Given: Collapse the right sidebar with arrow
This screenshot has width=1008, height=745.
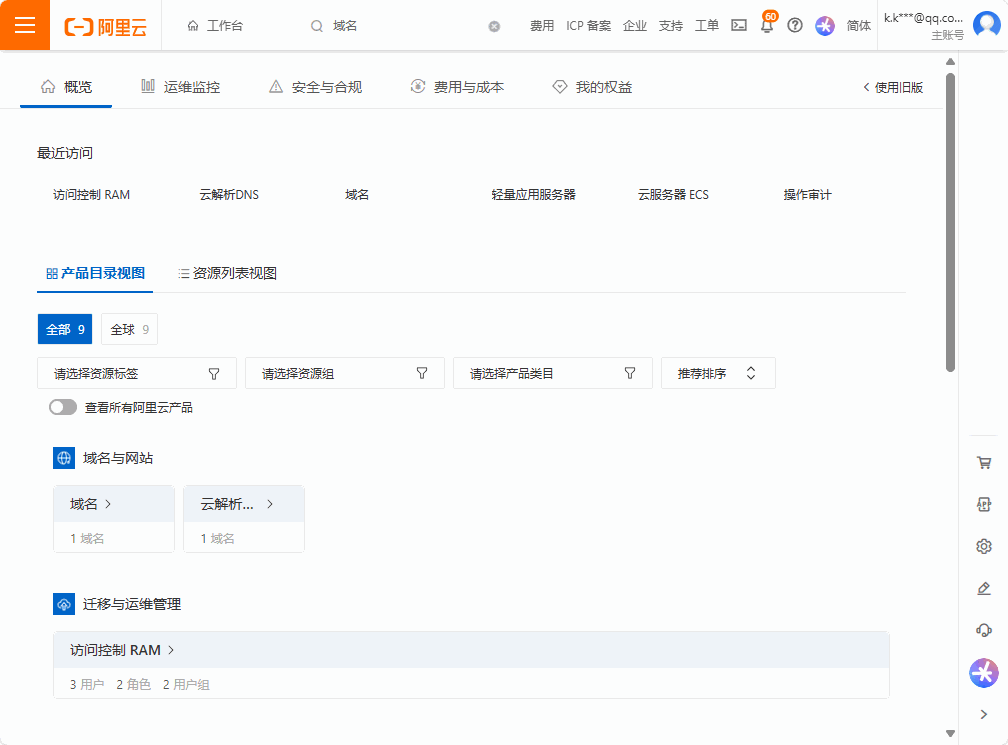Looking at the screenshot, I should pos(984,714).
